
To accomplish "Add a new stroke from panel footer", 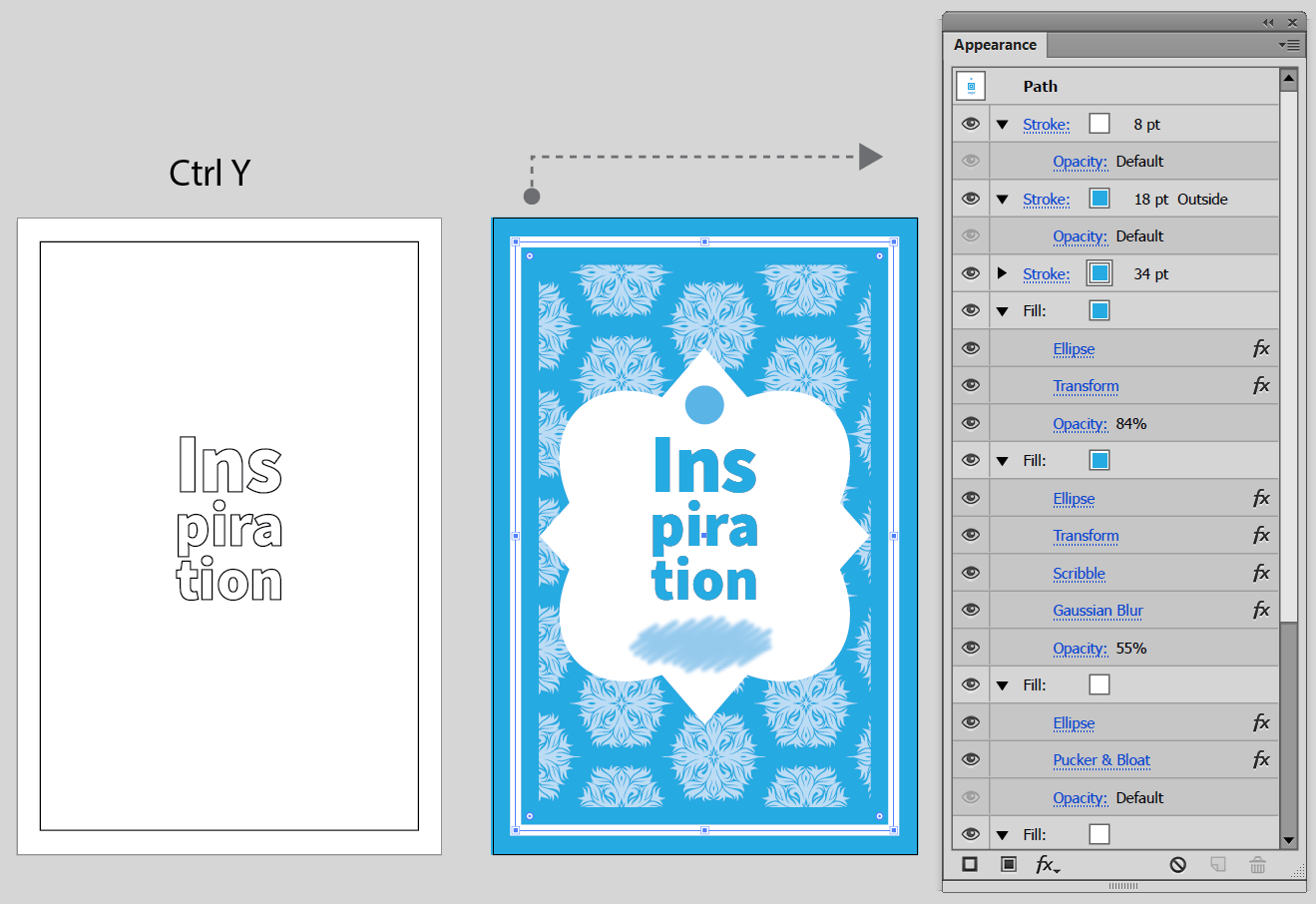I will (x=970, y=864).
